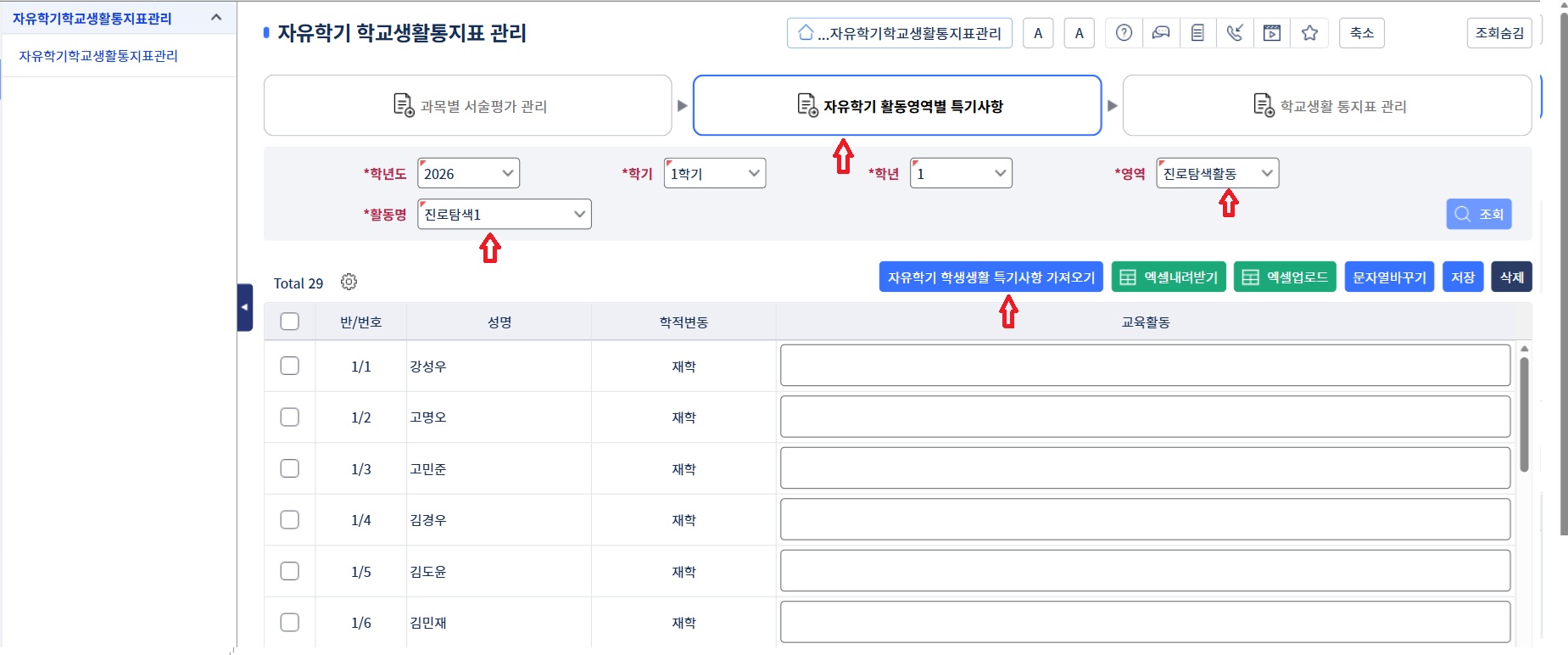This screenshot has height=655, width=1568.
Task: Open 자유학기학교생활통지표관리 sidebar menu item
Action: 98,56
